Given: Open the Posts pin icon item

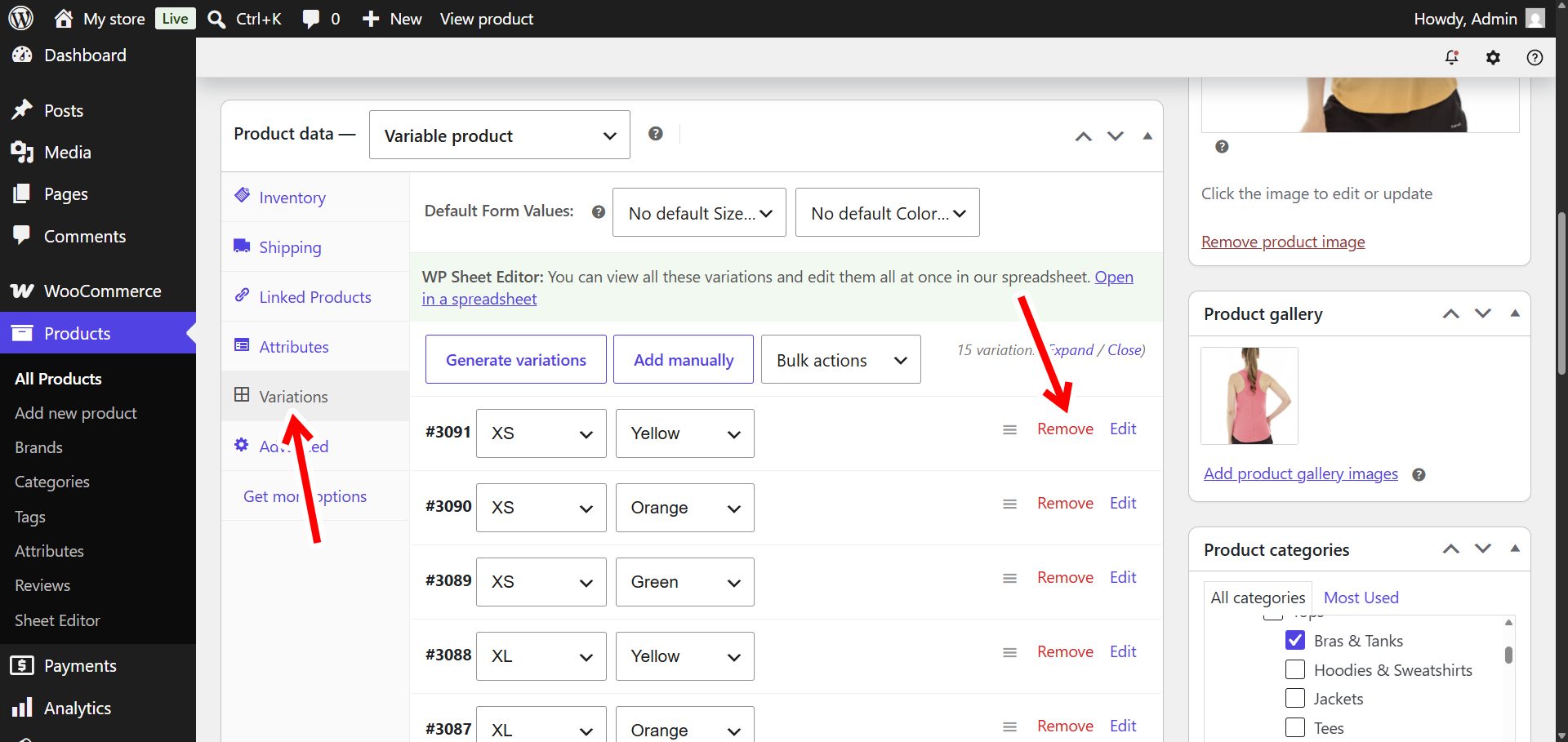Looking at the screenshot, I should (x=22, y=110).
